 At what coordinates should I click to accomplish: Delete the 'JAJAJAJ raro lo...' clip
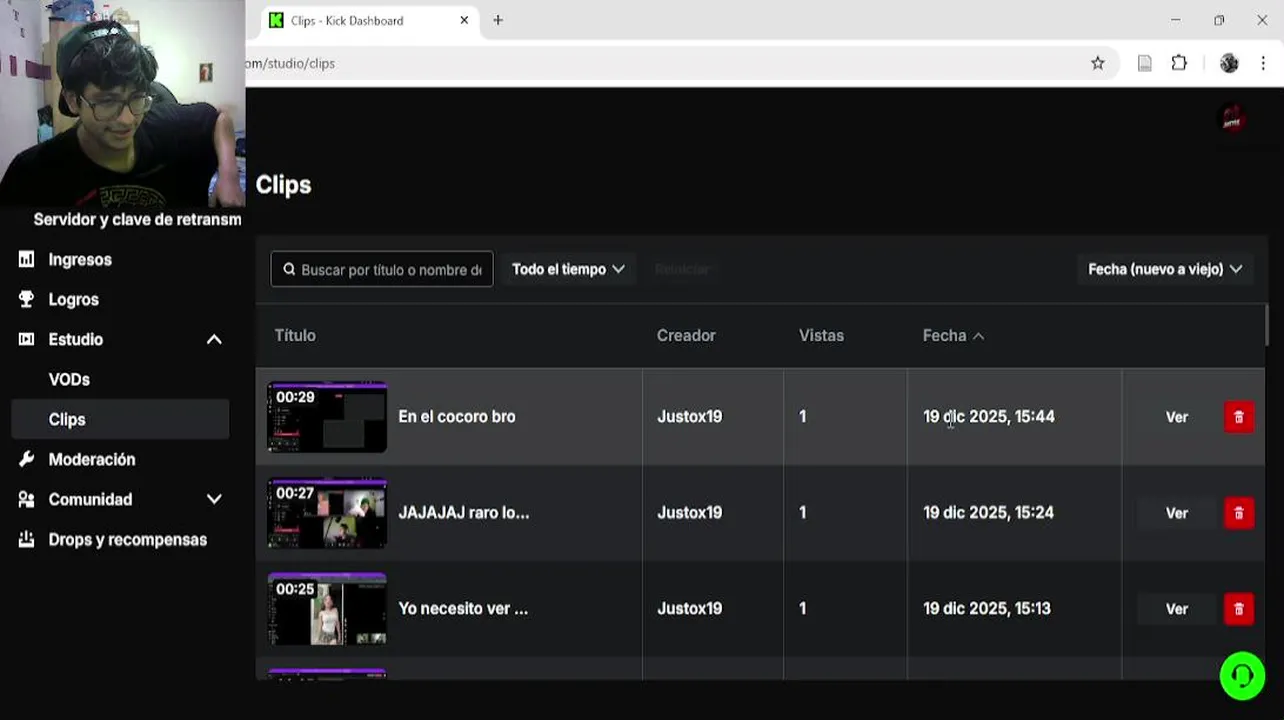coord(1238,513)
